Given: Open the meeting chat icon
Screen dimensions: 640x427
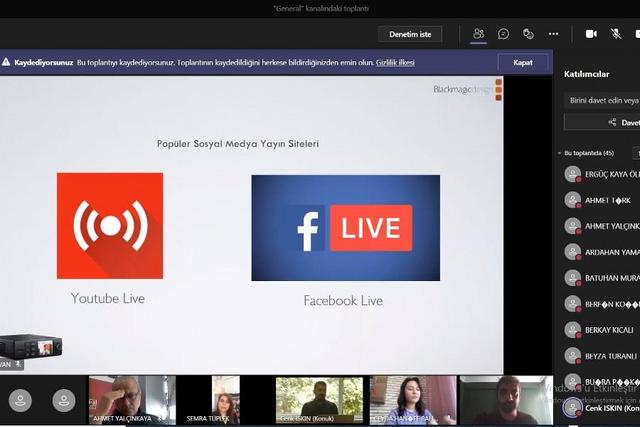Looking at the screenshot, I should tap(503, 34).
